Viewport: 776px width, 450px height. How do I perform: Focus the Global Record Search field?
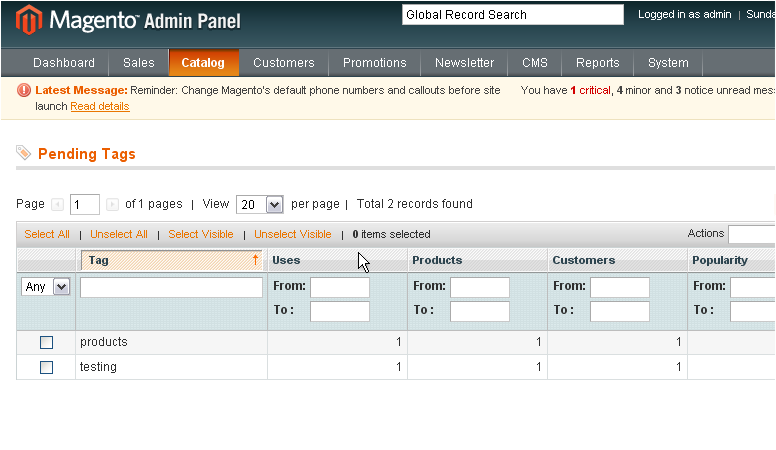[x=513, y=15]
